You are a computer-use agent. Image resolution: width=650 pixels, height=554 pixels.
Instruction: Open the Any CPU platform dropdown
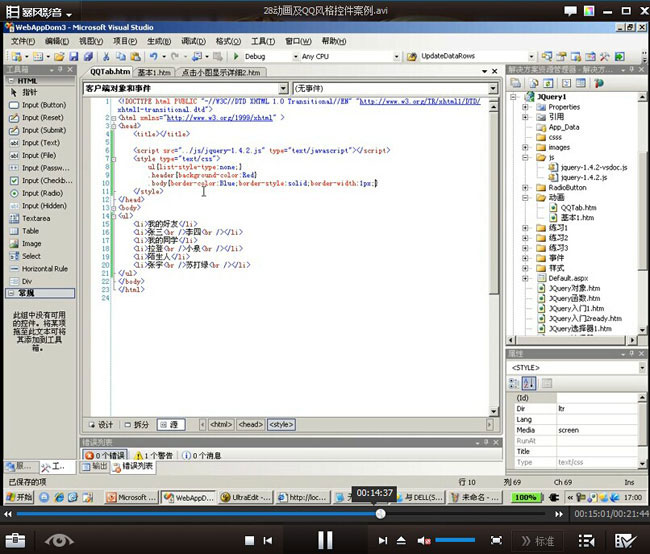click(397, 56)
